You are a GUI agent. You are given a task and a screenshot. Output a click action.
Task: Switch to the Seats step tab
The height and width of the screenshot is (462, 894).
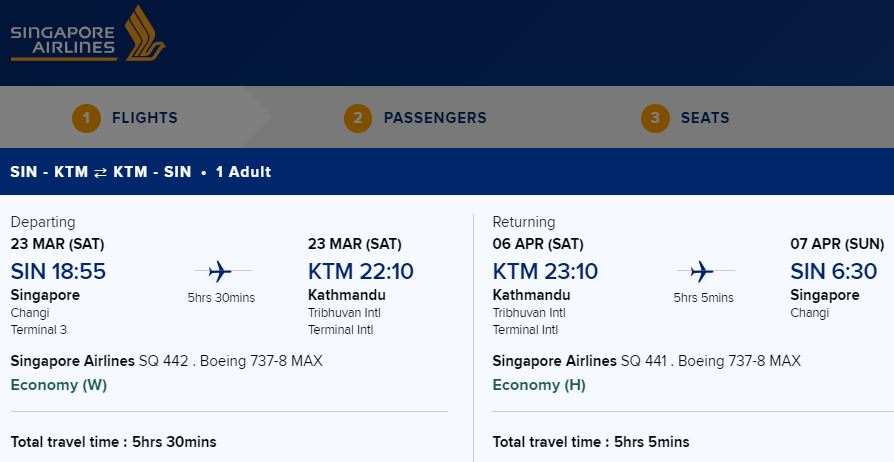tap(705, 118)
